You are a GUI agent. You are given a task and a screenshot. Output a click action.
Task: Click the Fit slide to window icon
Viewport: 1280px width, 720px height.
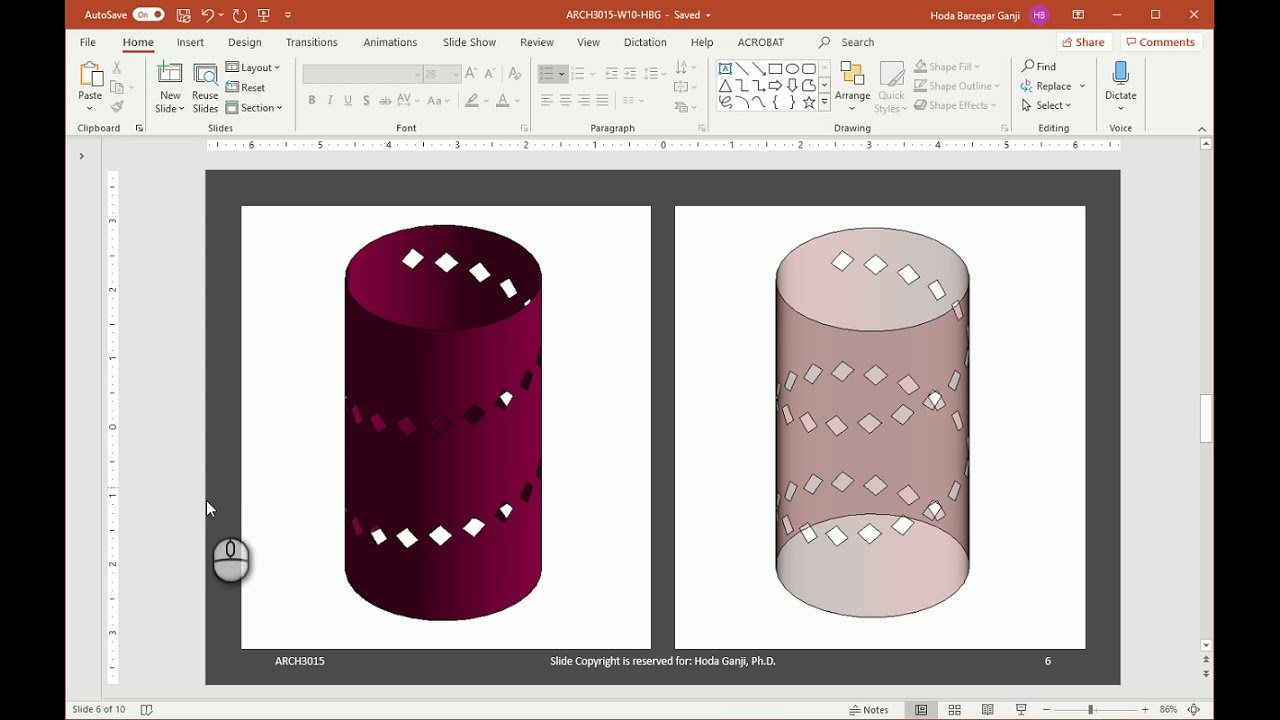[1194, 710]
